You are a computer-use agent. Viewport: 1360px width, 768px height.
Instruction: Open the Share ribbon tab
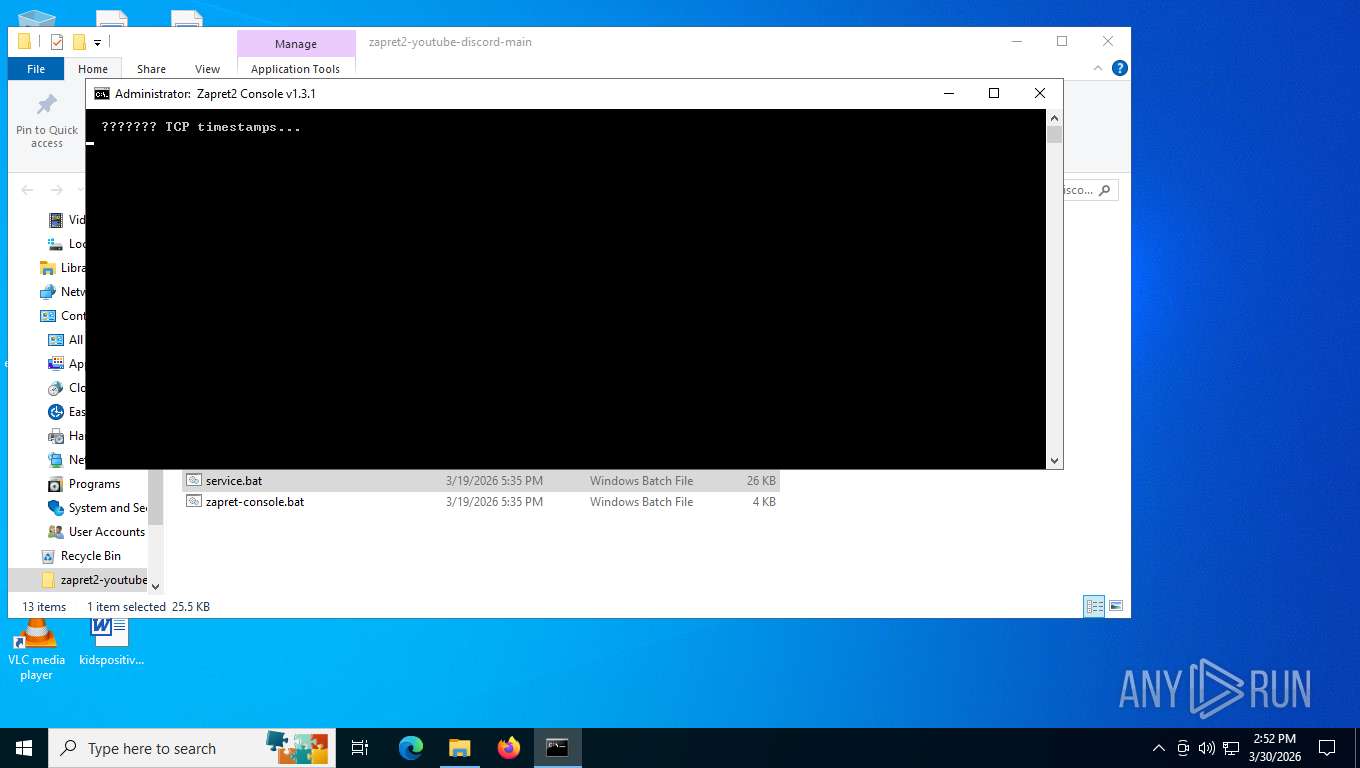pos(151,69)
